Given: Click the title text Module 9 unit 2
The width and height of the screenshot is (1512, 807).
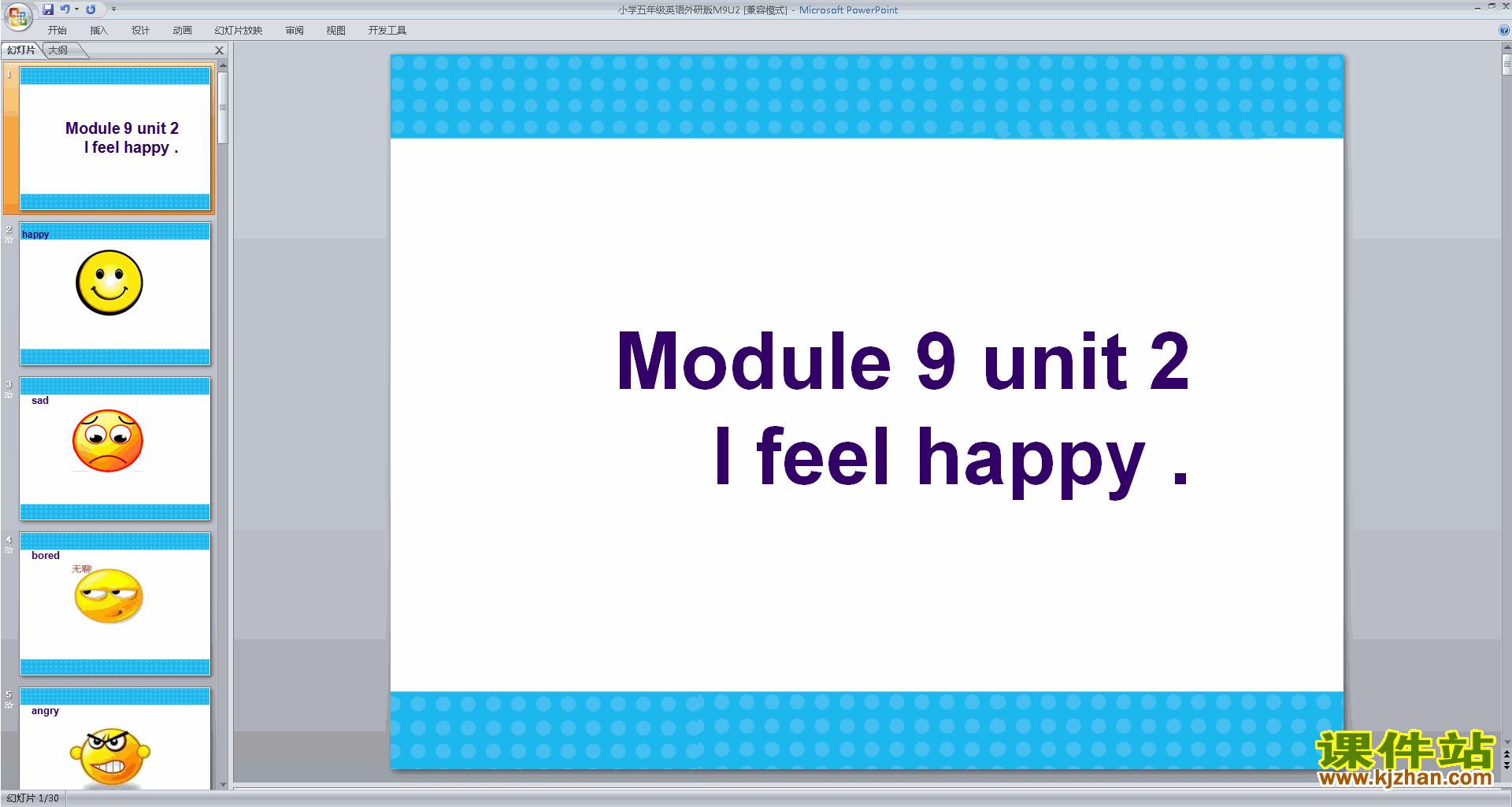Looking at the screenshot, I should tap(902, 361).
